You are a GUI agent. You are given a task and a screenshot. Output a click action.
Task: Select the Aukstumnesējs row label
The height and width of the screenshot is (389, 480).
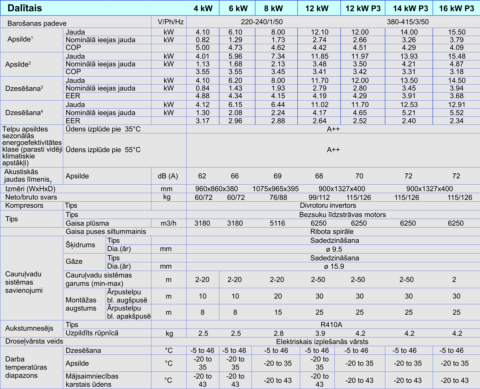pos(29,328)
